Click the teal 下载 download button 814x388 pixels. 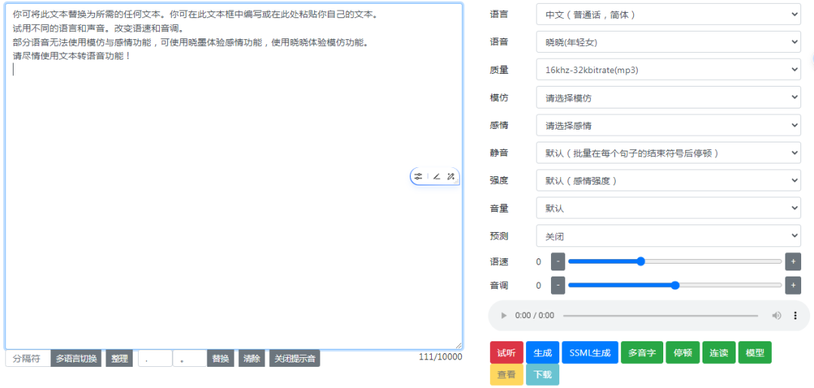click(542, 374)
